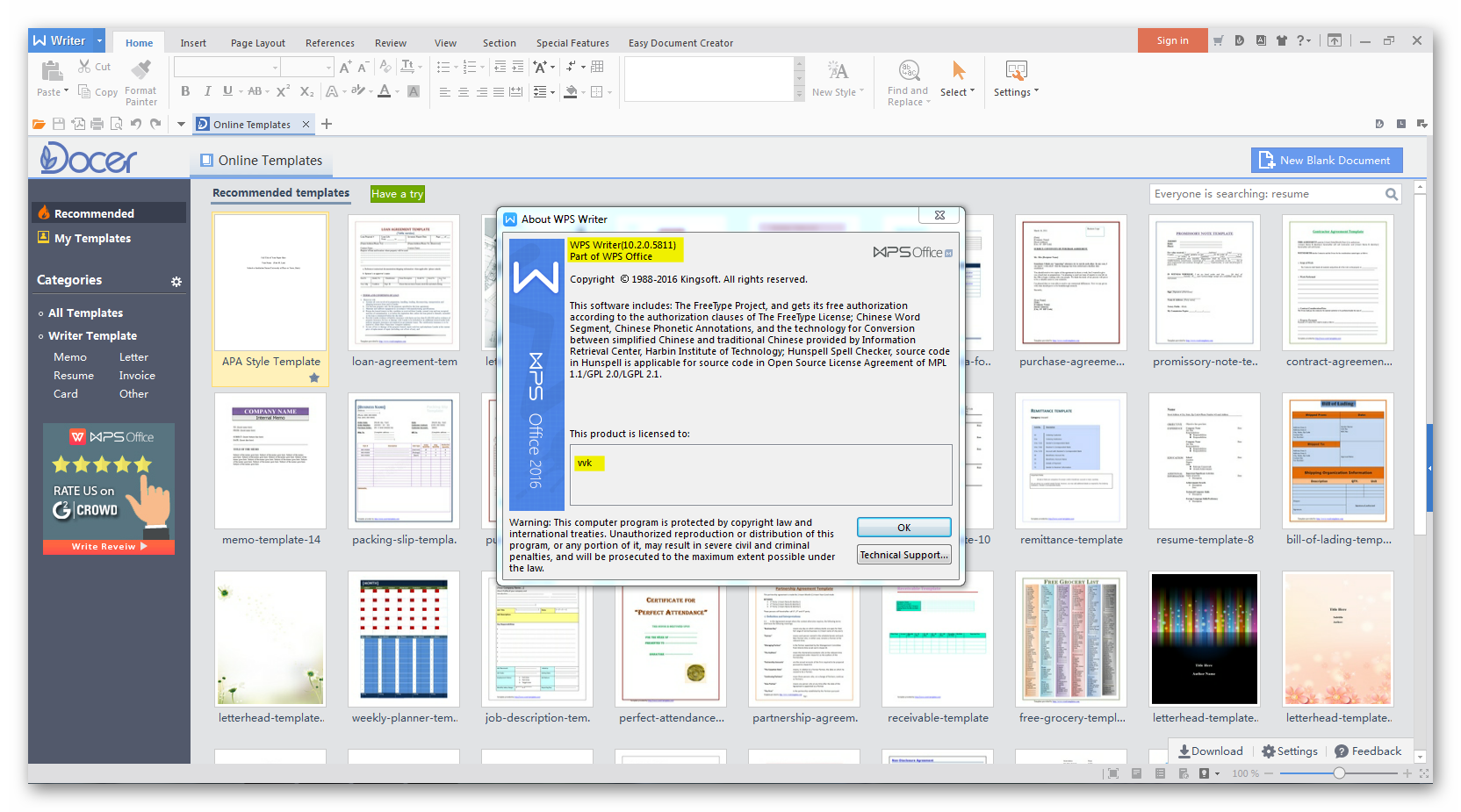Viewport: 1461px width, 812px height.
Task: Click the Redo arrow icon
Action: point(155,124)
